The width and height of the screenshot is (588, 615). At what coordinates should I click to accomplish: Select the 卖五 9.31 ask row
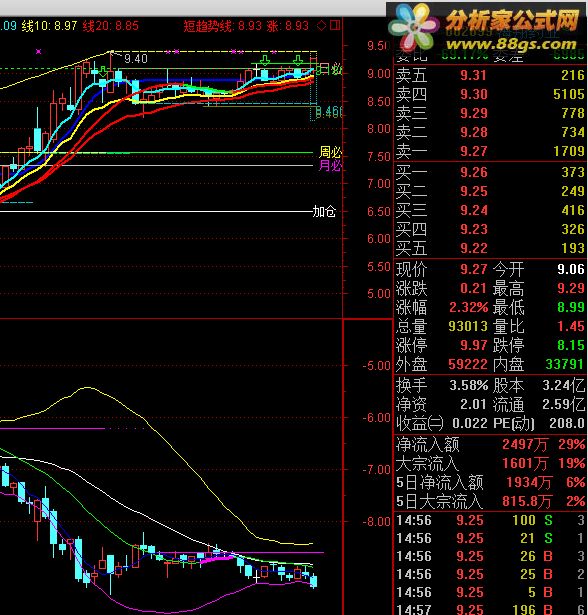click(490, 75)
